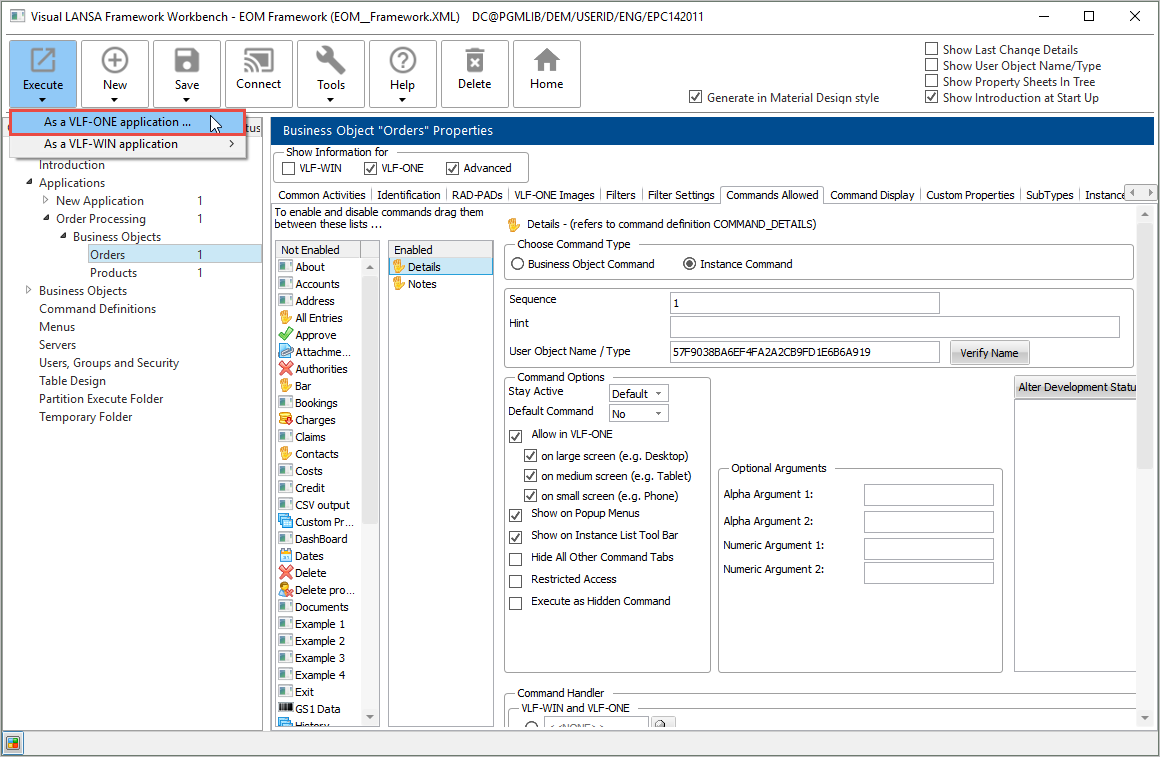Select Business Object Command radio button
The height and width of the screenshot is (757, 1160).
[x=518, y=264]
